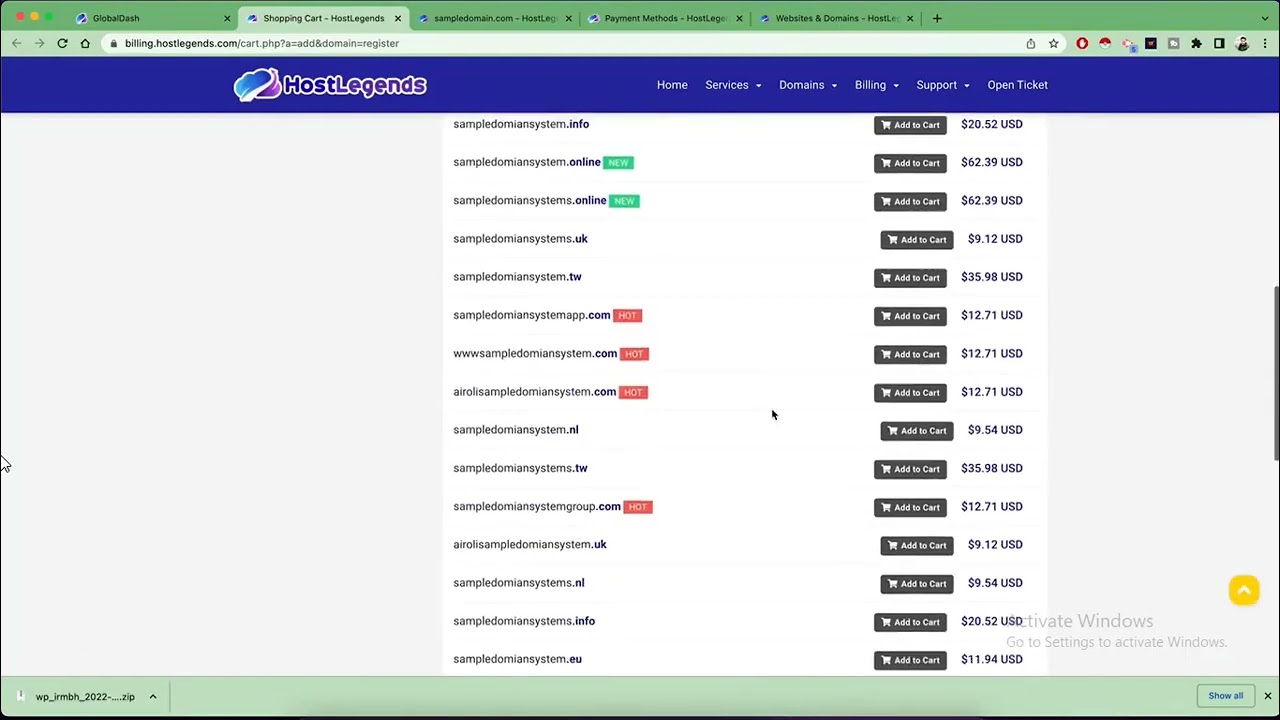Click the sampledomiansystem.eu domain name

click(517, 659)
